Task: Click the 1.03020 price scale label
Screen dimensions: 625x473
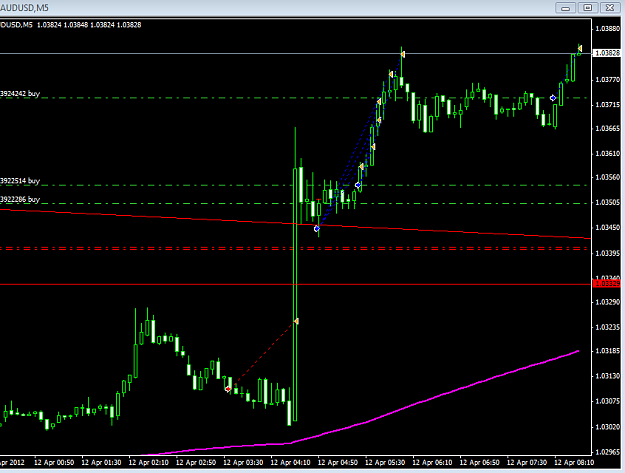Action: pos(607,427)
